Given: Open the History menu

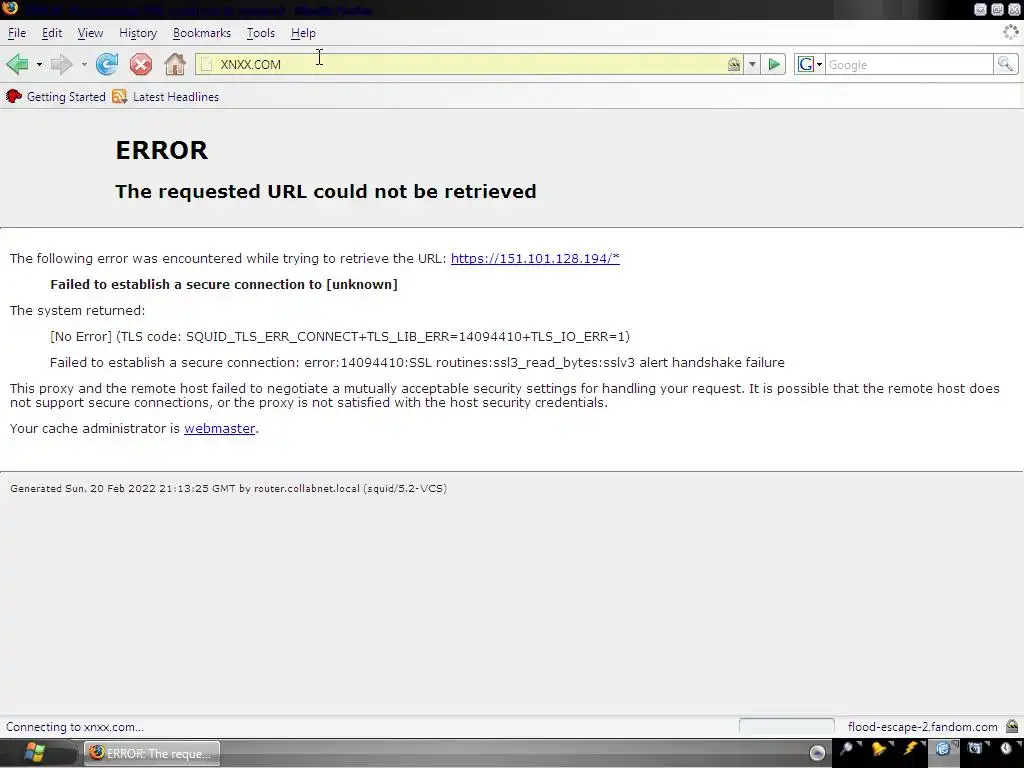Looking at the screenshot, I should click(x=138, y=33).
